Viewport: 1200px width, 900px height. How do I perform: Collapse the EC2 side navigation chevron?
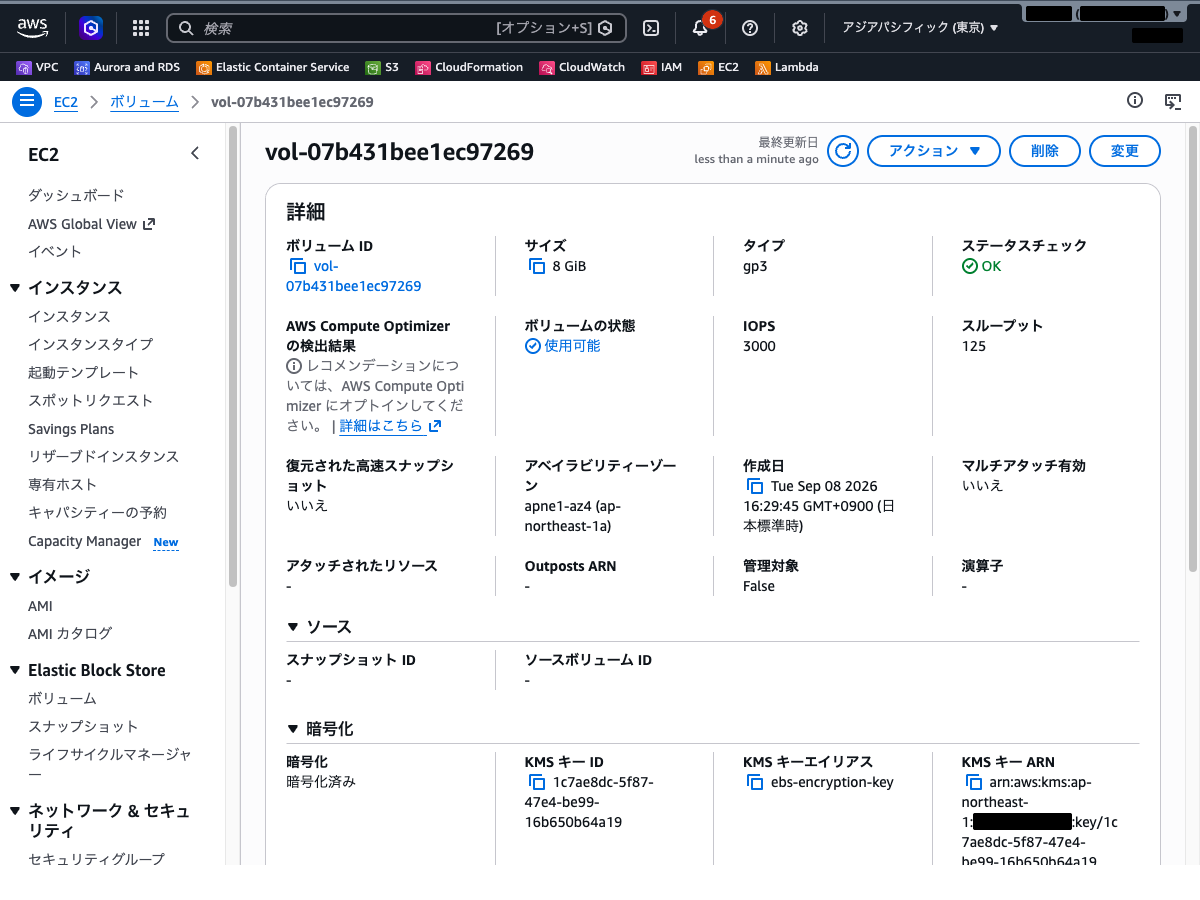point(195,153)
